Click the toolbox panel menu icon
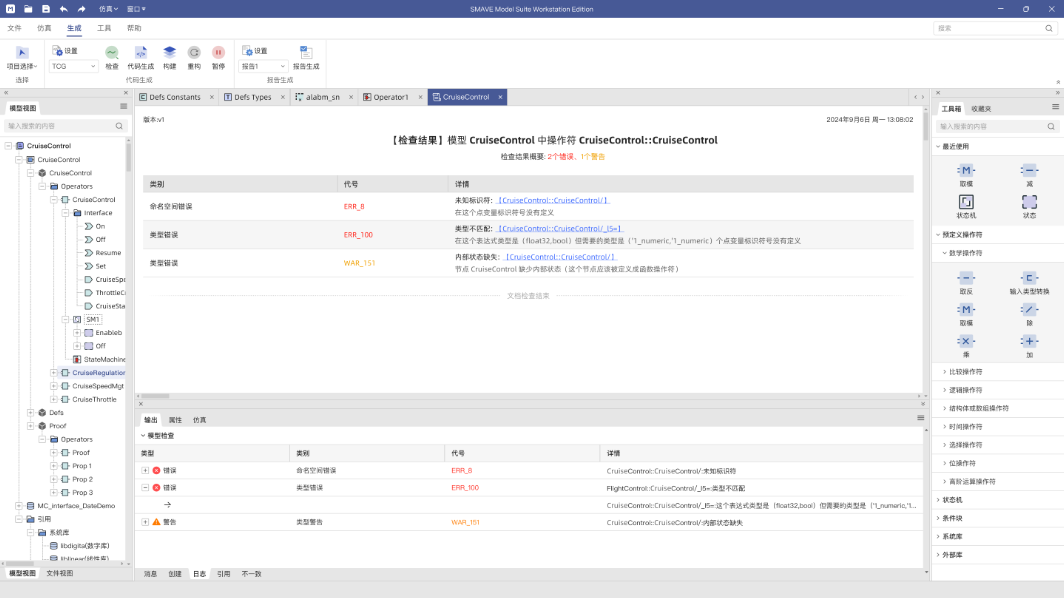This screenshot has height=598, width=1064. point(1055,107)
